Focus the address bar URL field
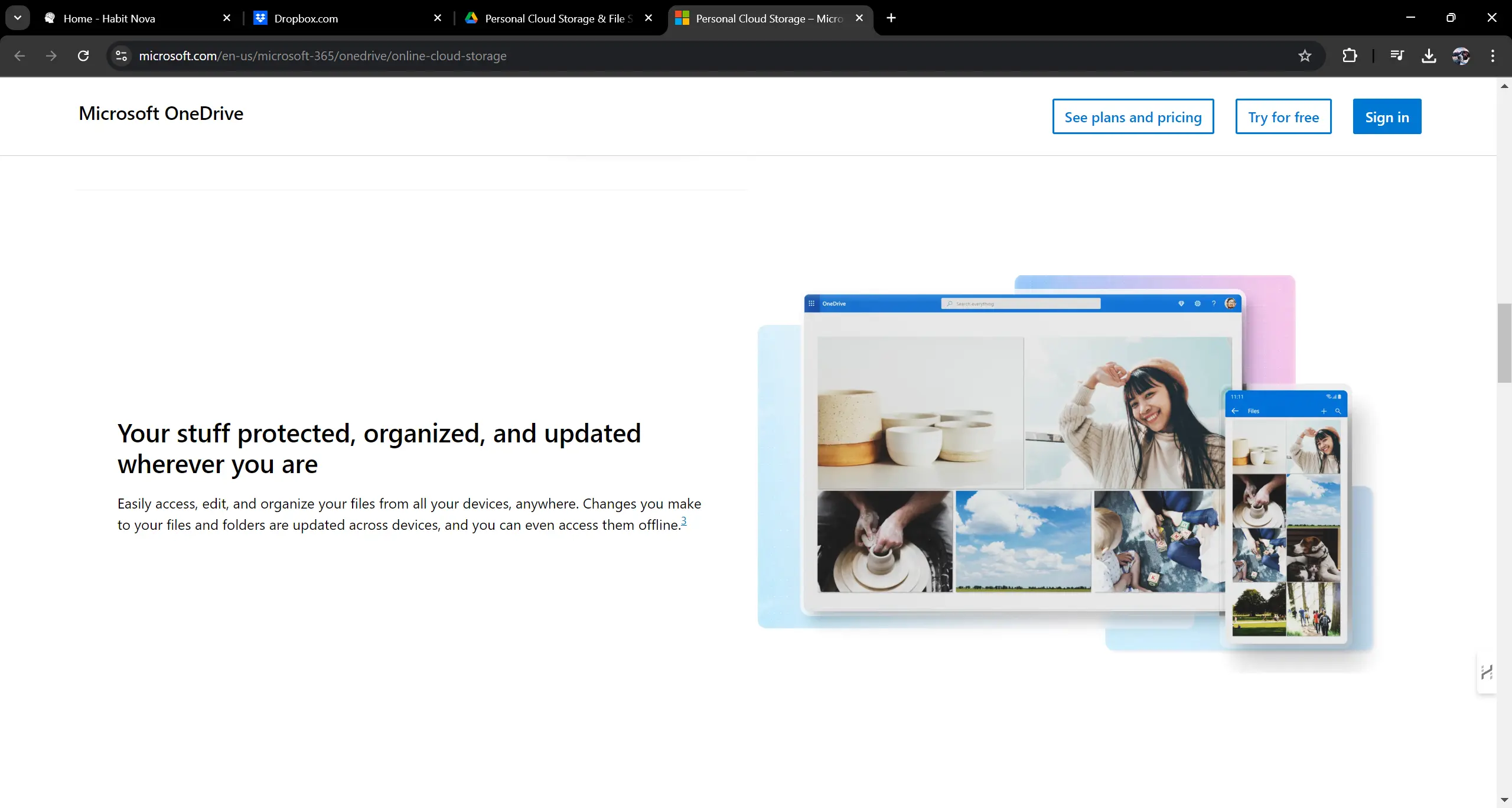The height and width of the screenshot is (808, 1512). [x=709, y=56]
